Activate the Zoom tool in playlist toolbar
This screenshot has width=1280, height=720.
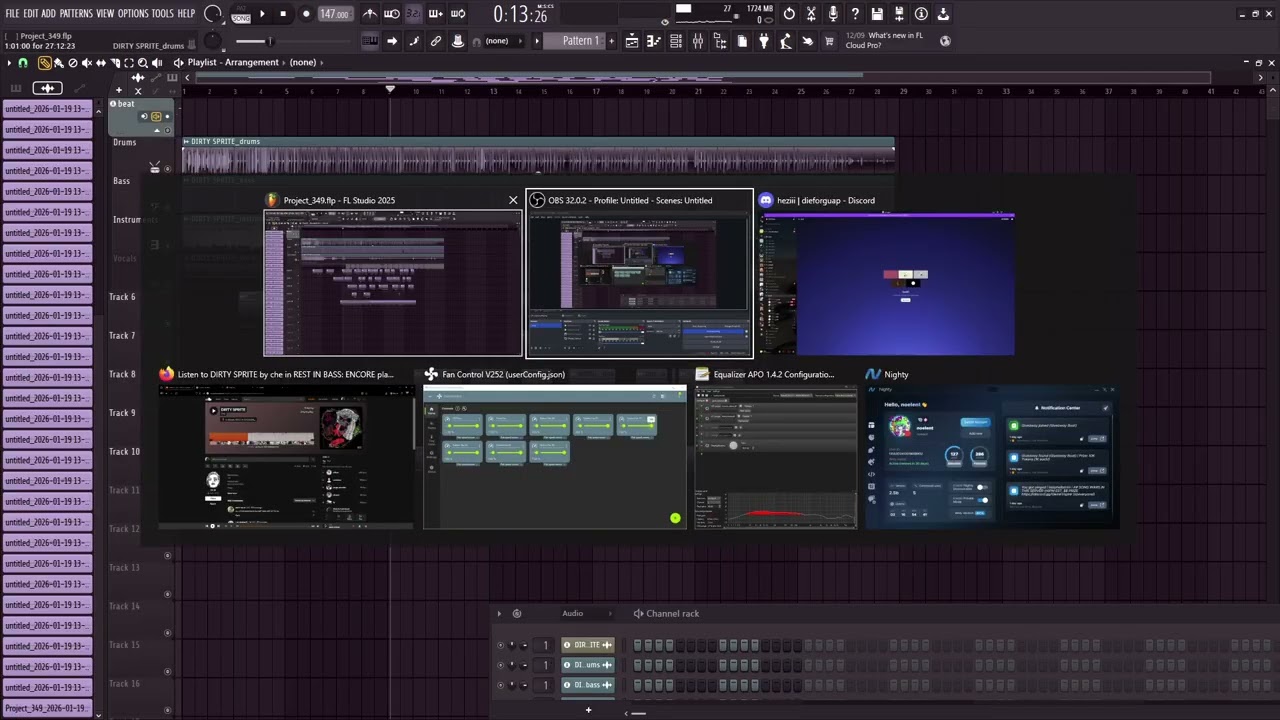tap(142, 62)
